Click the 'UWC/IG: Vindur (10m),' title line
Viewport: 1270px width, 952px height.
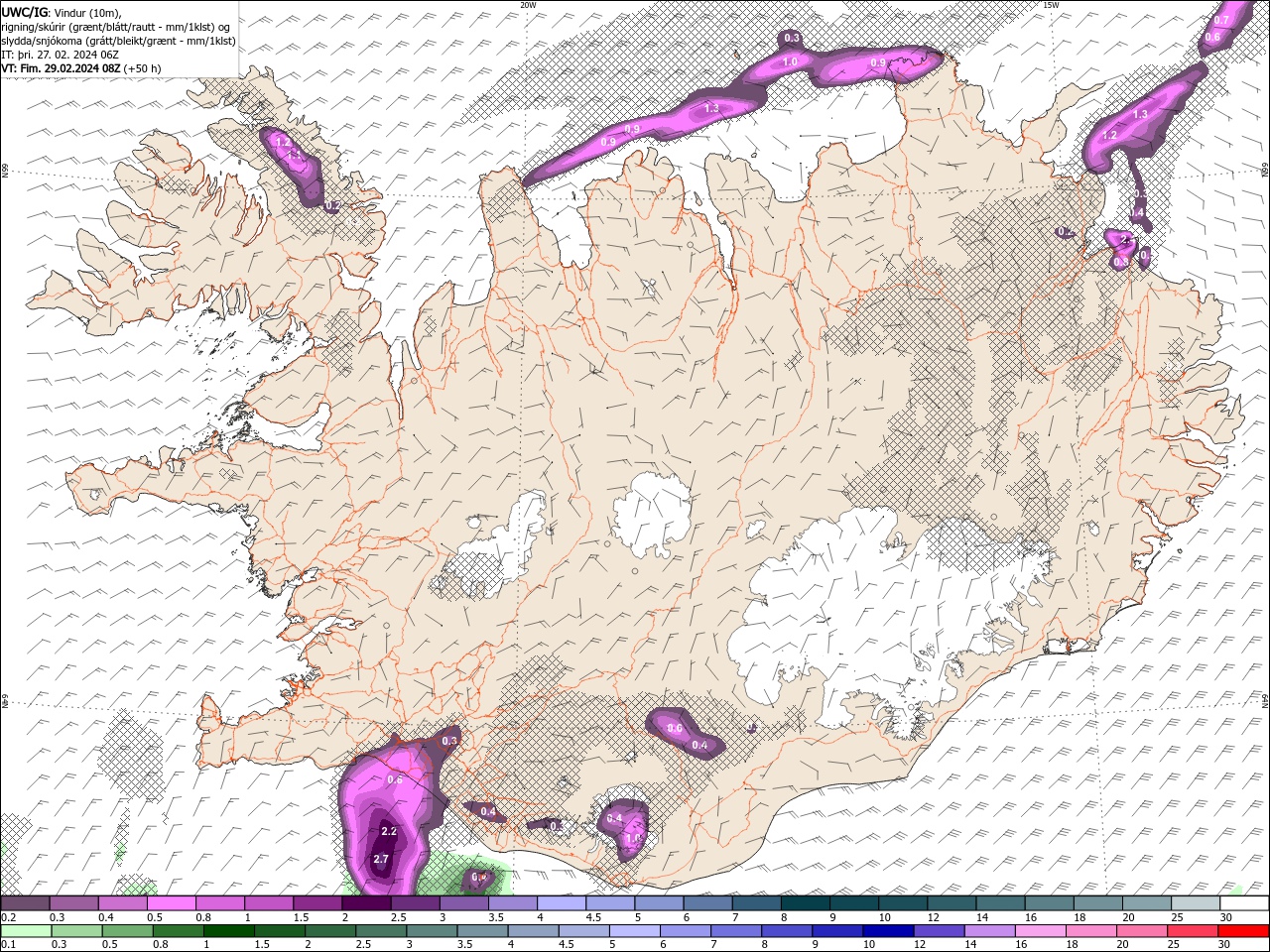click(62, 13)
